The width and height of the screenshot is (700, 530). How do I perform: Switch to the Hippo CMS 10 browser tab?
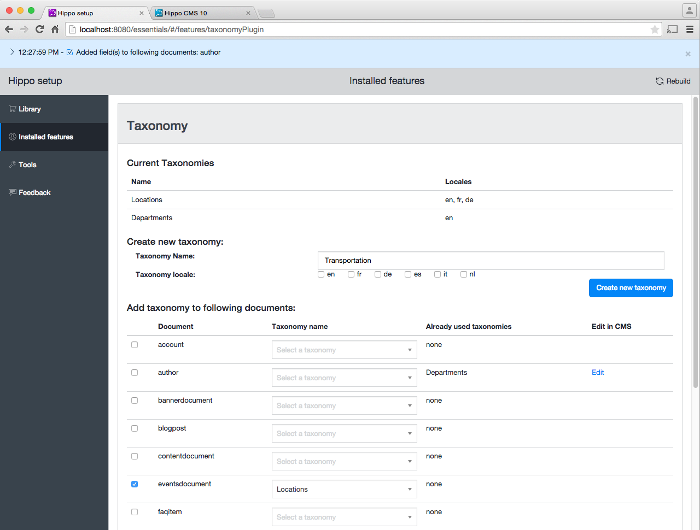(203, 13)
